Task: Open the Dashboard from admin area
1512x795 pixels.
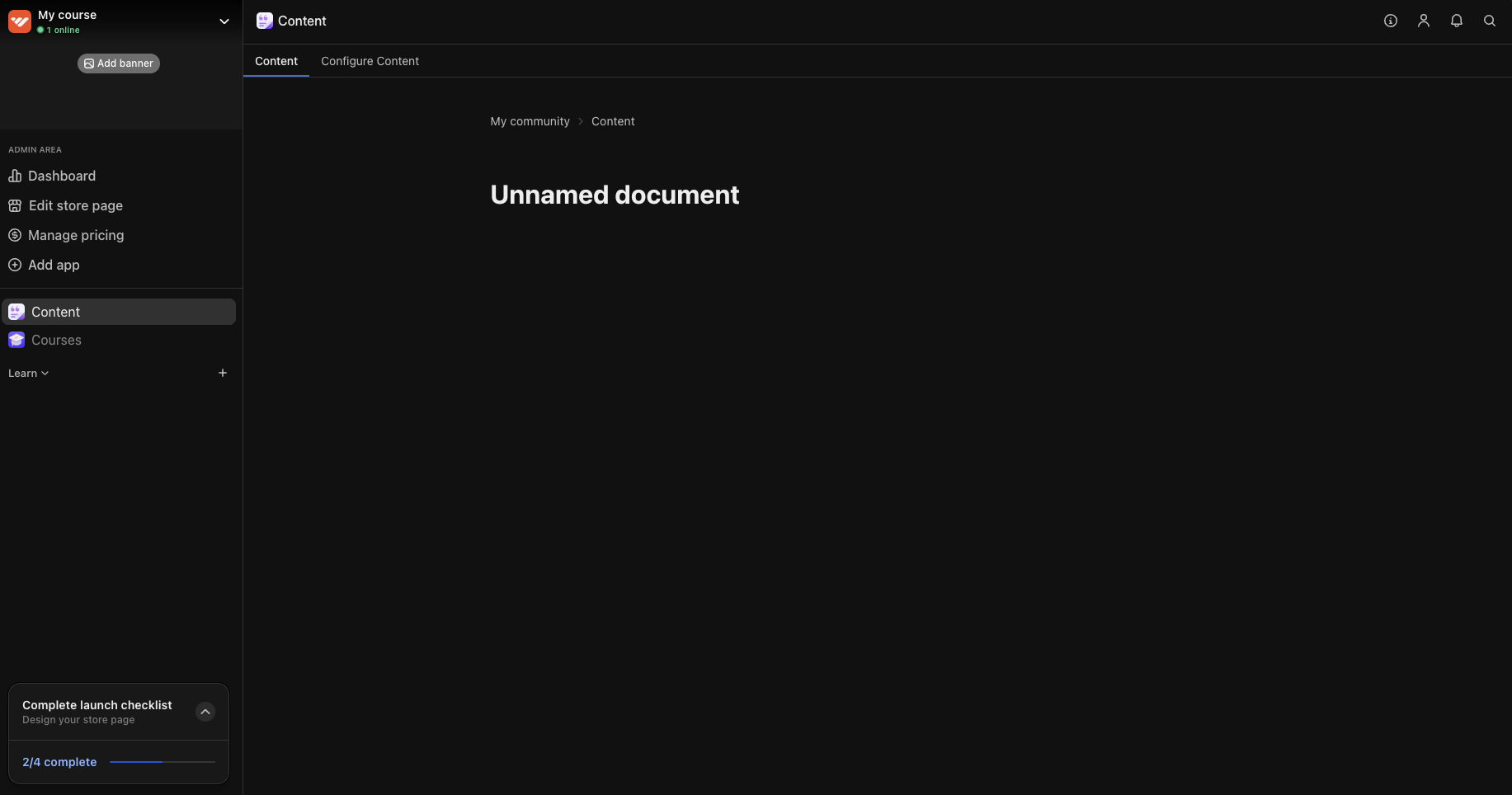Action: (x=62, y=176)
